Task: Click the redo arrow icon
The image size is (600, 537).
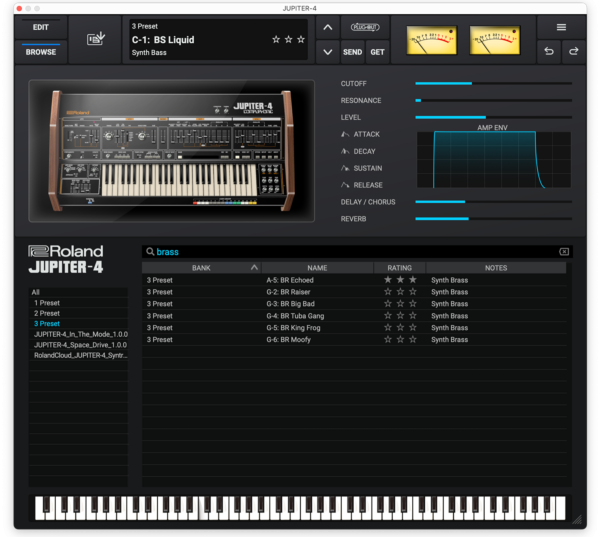Action: pos(573,51)
